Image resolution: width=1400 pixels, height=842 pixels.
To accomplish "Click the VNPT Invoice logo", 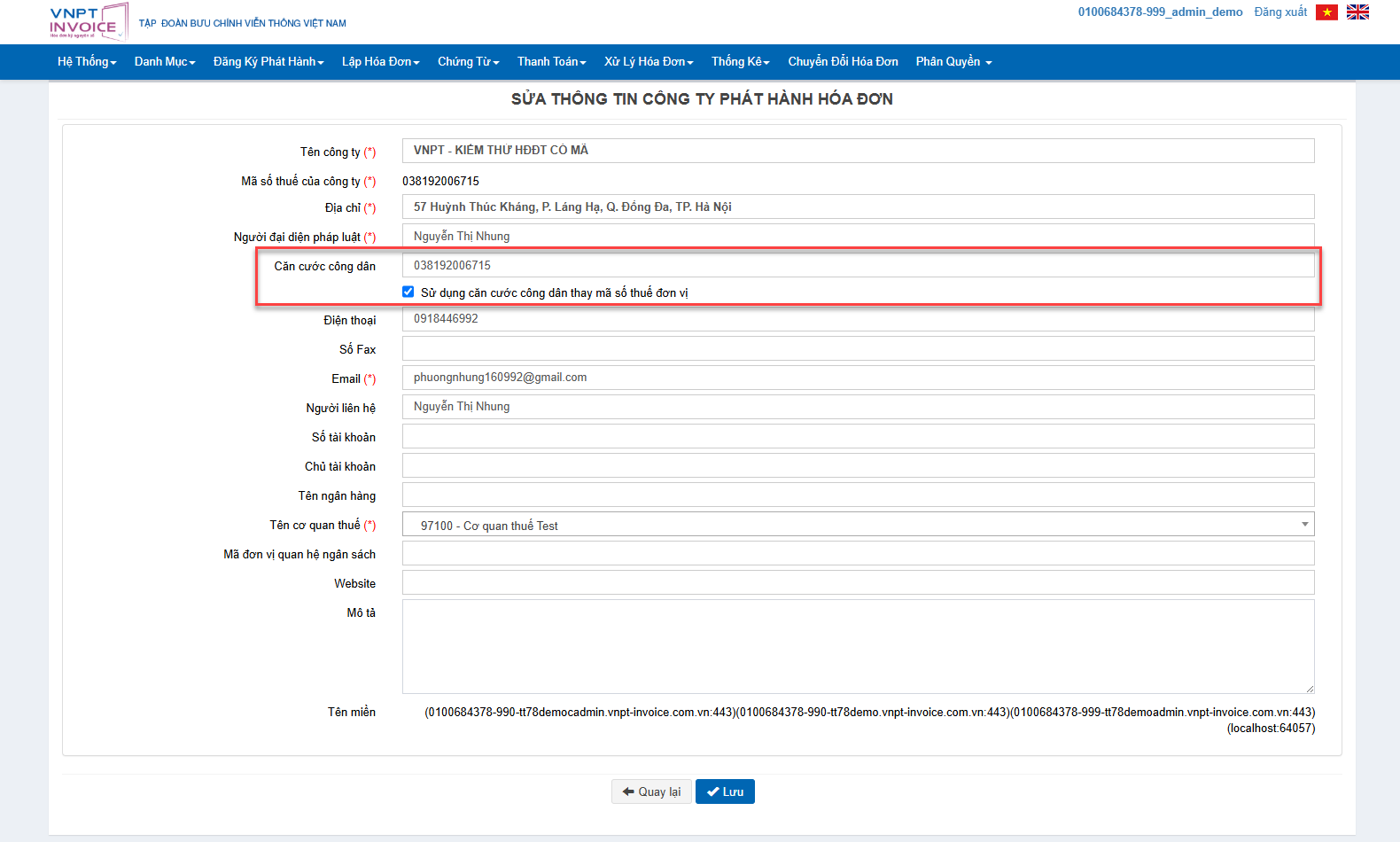I will [89, 21].
